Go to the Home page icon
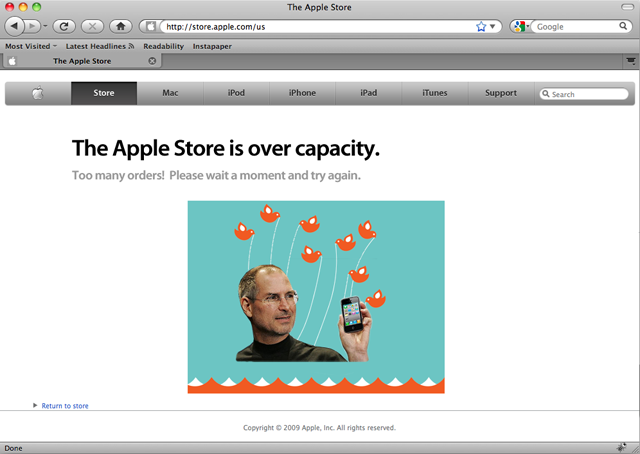 (x=120, y=27)
